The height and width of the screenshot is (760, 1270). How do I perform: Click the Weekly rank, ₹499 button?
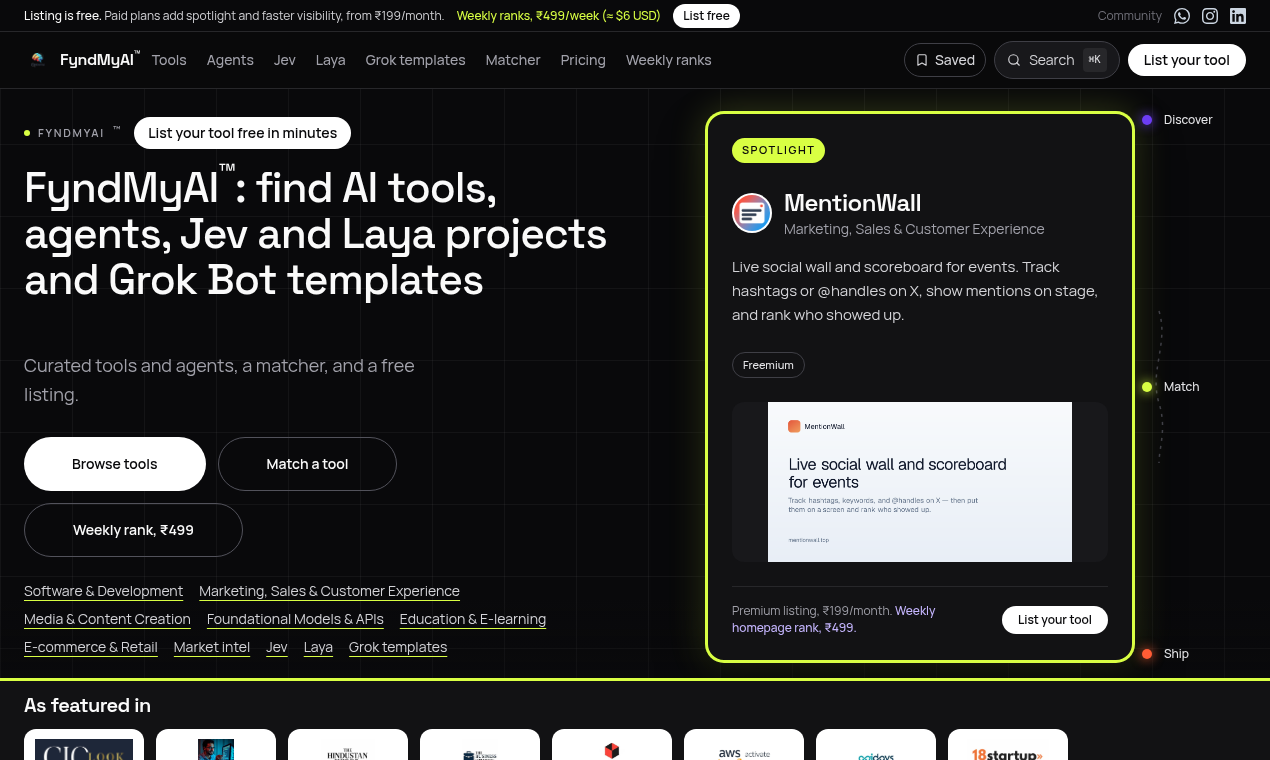coord(133,530)
